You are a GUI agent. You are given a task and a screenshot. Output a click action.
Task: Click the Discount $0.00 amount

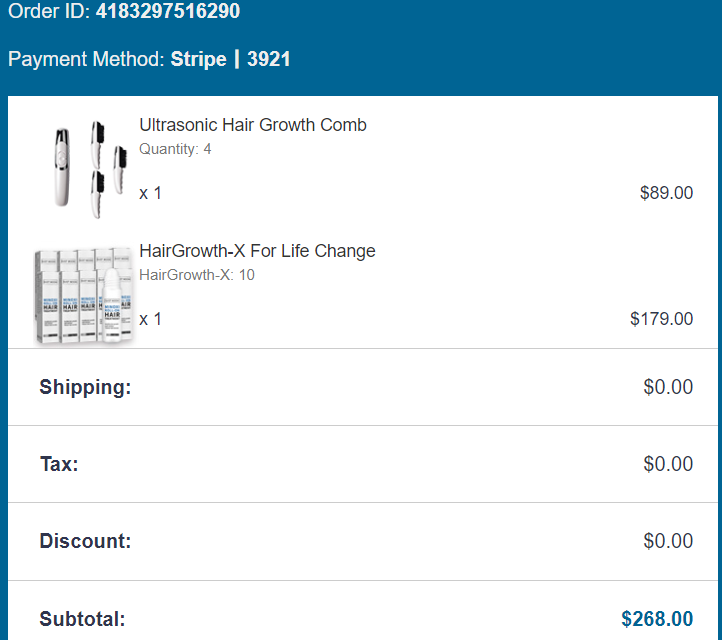[668, 541]
